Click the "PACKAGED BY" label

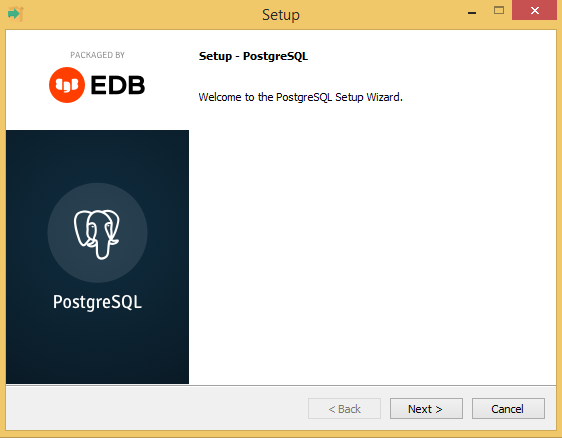click(97, 55)
